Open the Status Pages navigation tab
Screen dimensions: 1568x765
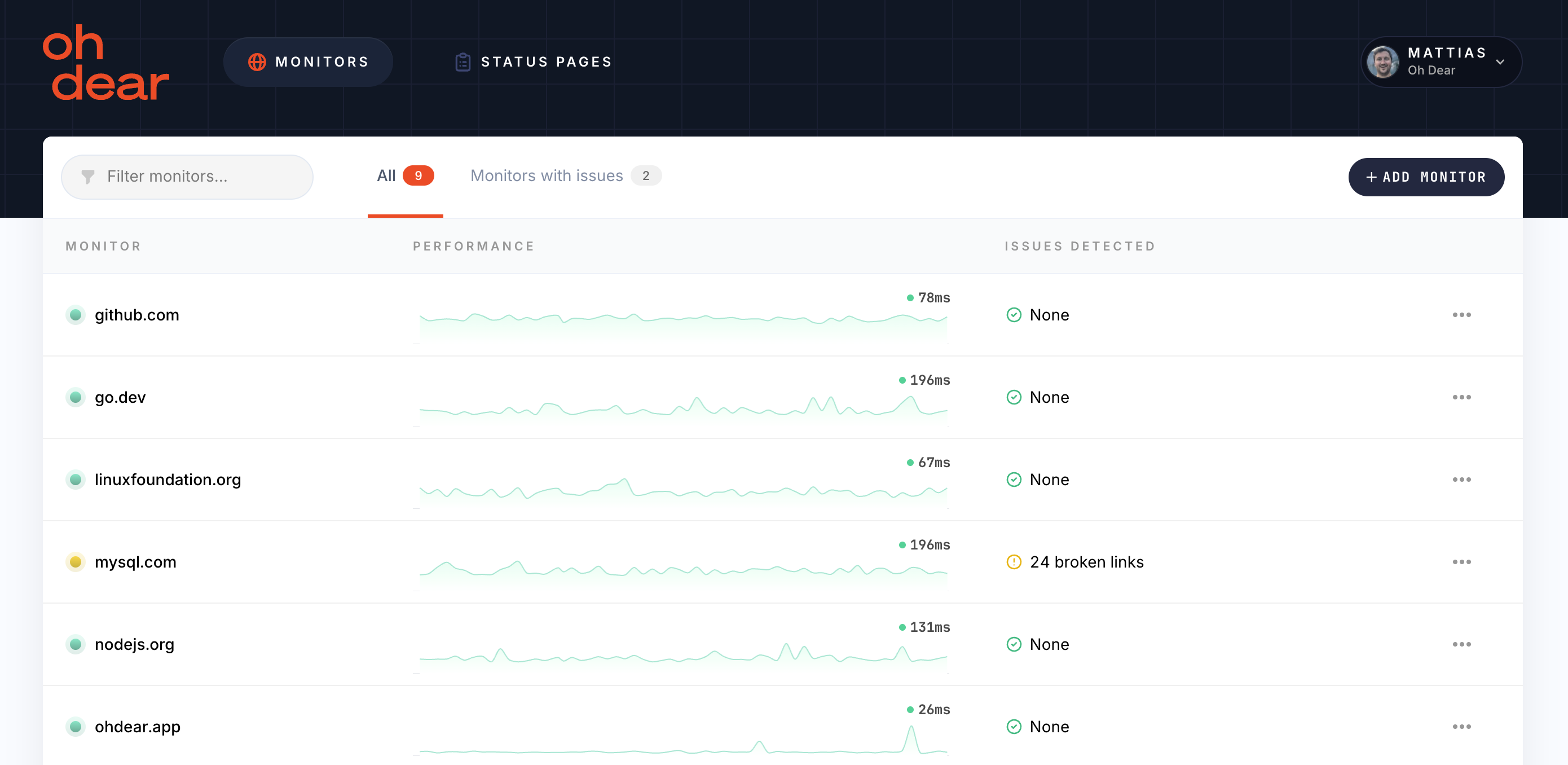click(x=533, y=62)
